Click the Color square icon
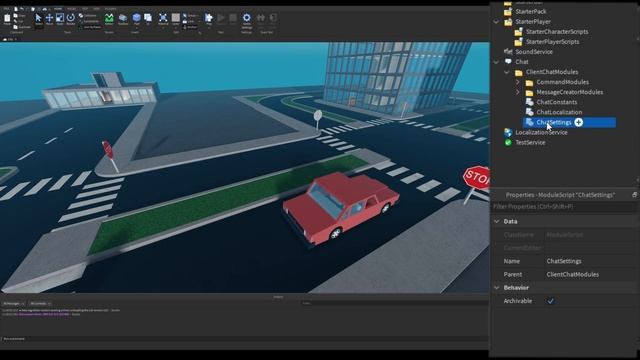The width and height of the screenshot is (640, 360). (176, 19)
